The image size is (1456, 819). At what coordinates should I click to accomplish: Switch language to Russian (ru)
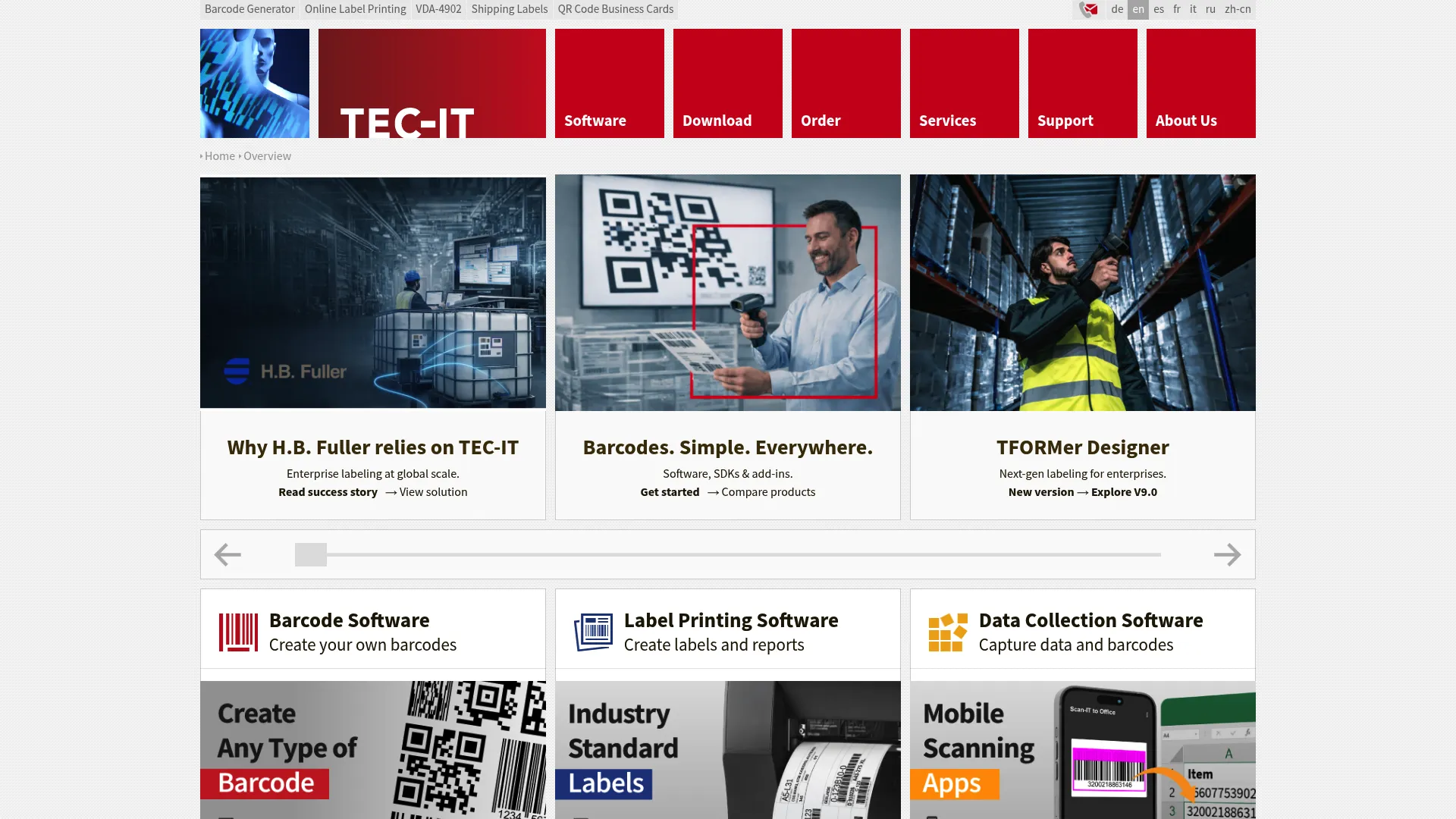pos(1210,9)
